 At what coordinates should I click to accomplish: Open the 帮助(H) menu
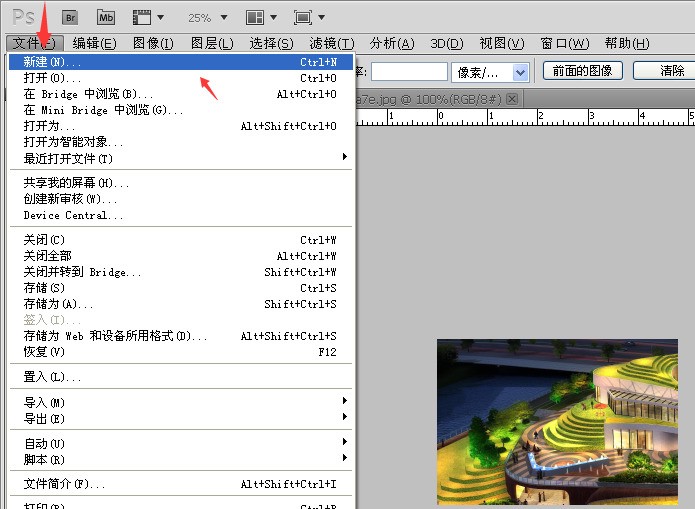tap(627, 43)
